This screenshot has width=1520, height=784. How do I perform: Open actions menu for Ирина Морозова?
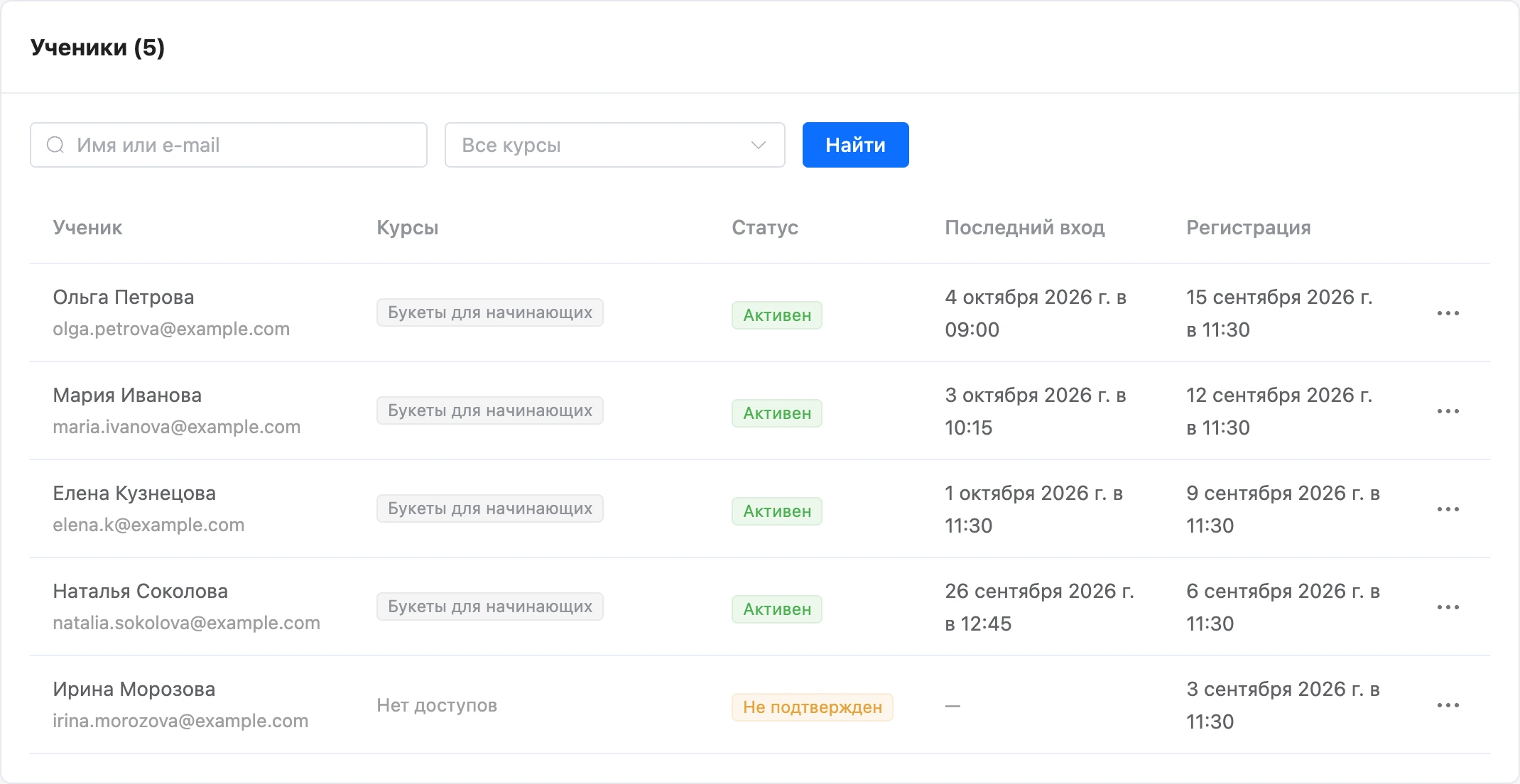(1448, 705)
